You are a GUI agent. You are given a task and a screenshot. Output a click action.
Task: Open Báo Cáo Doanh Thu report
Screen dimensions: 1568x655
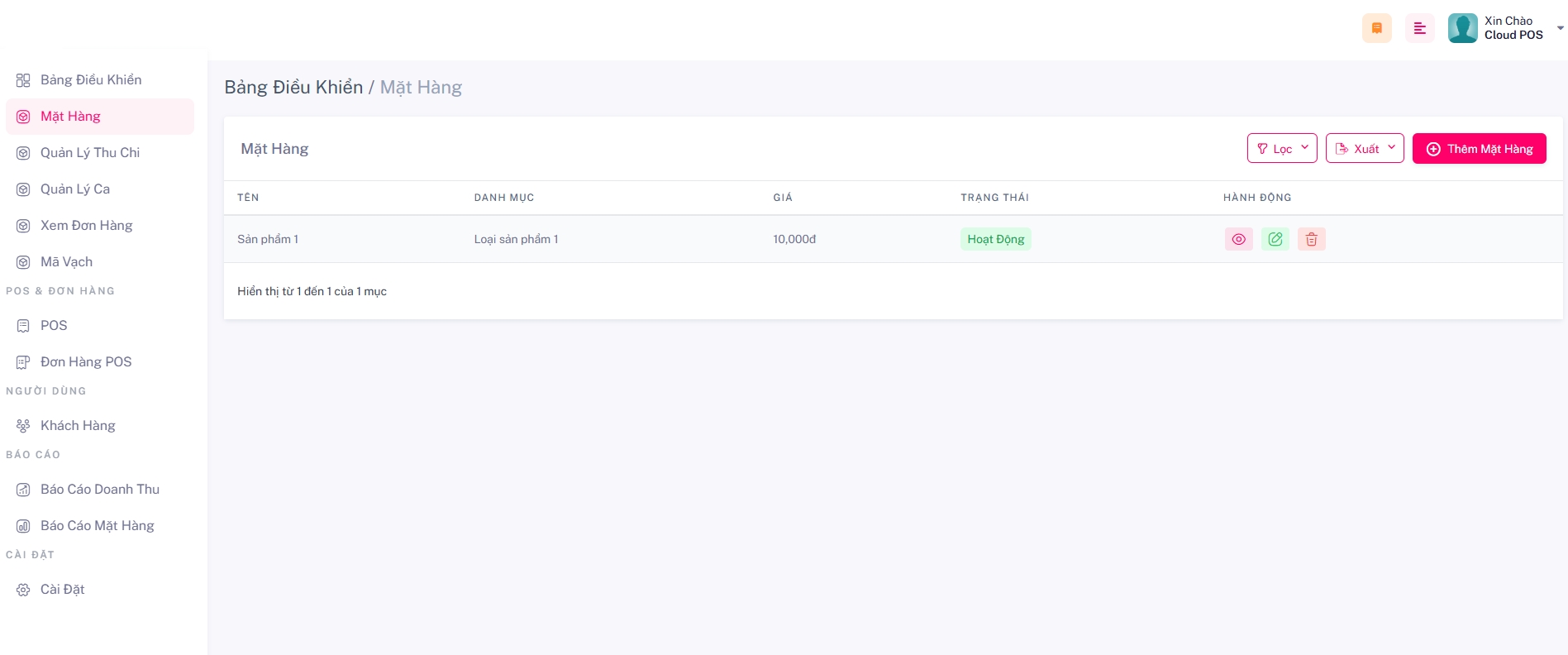point(99,489)
